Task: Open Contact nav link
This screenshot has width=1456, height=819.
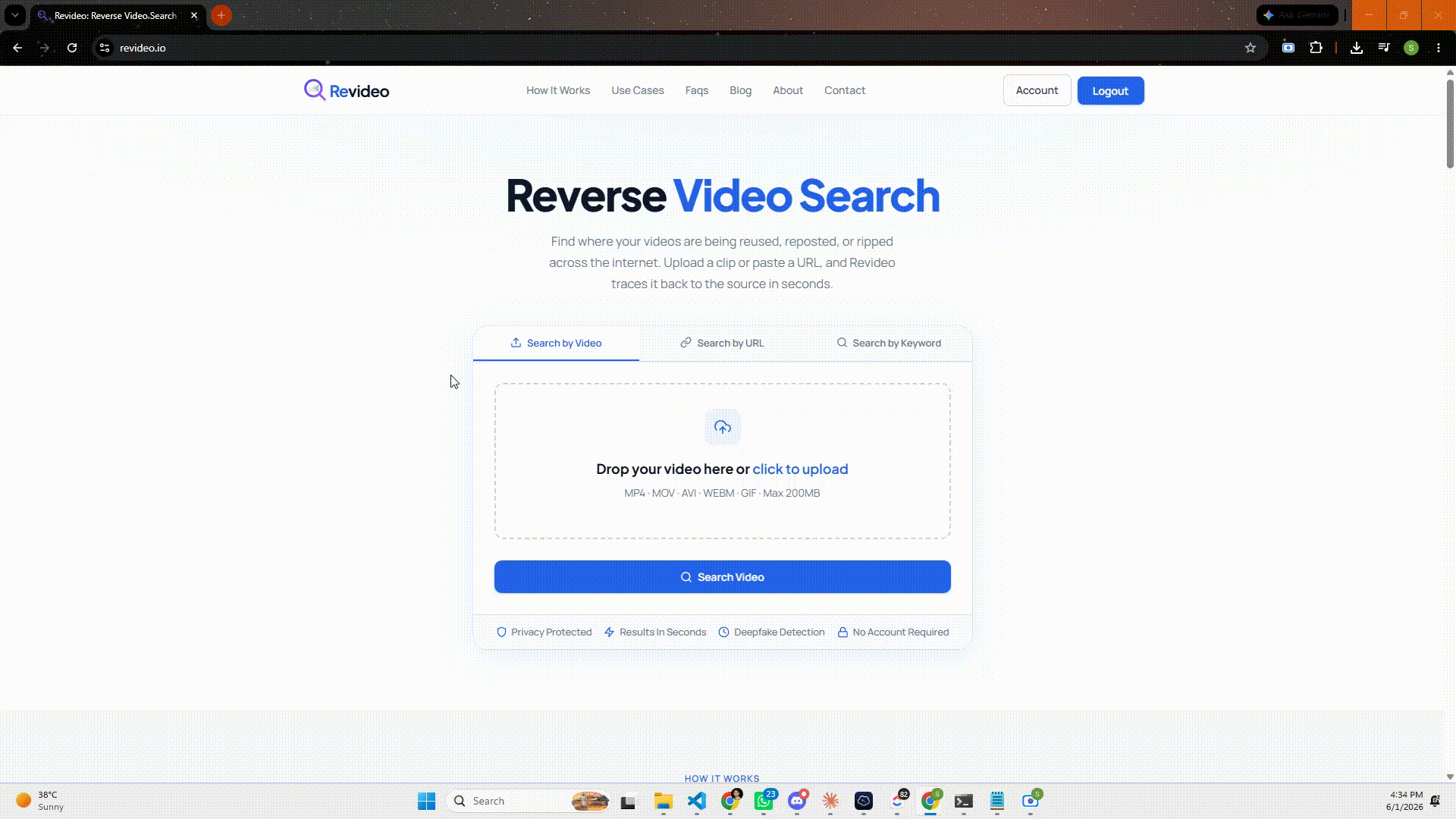Action: pos(845,90)
